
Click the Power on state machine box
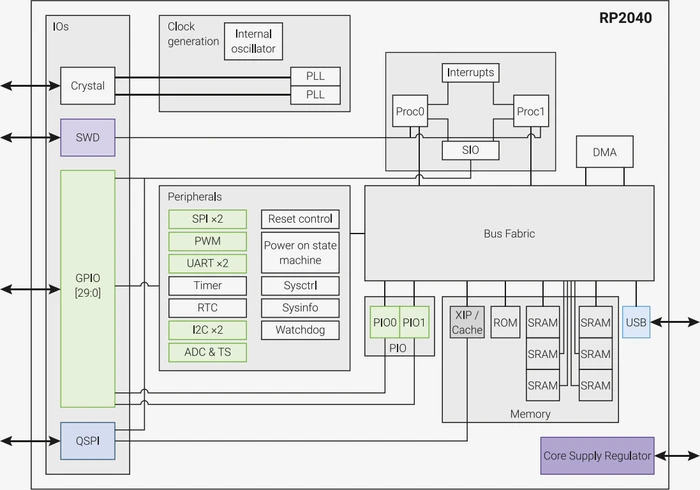pyautogui.click(x=300, y=253)
